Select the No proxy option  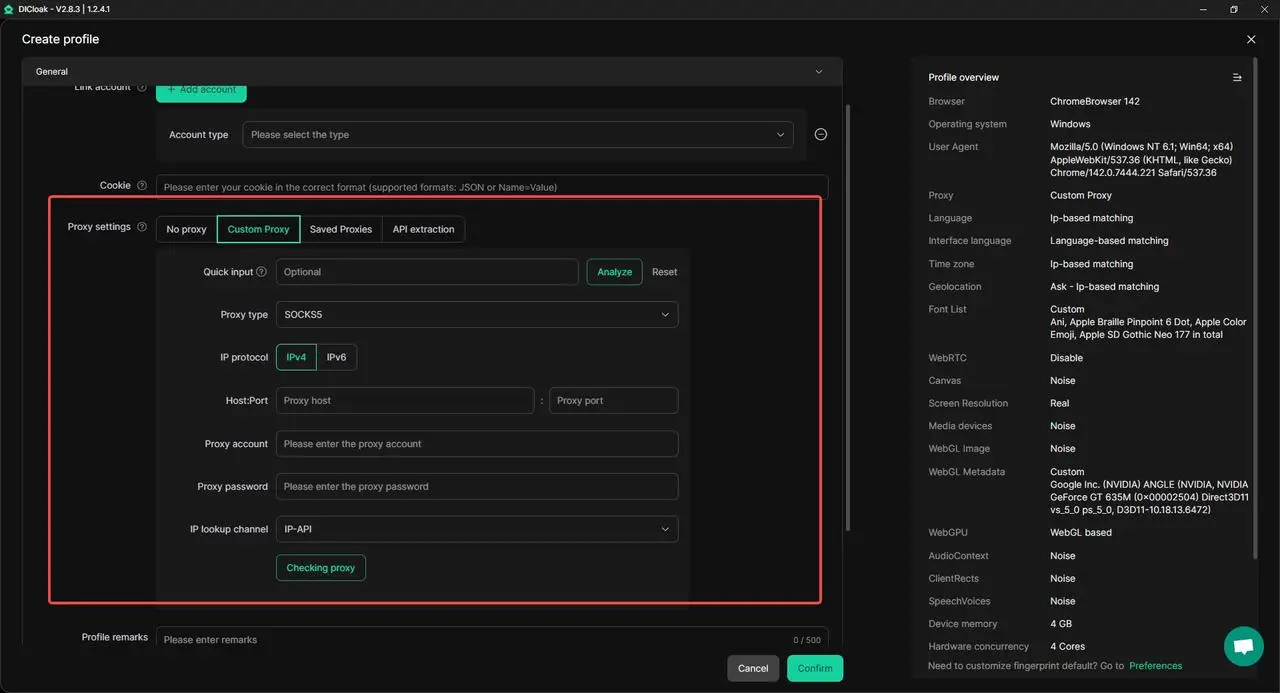(186, 229)
